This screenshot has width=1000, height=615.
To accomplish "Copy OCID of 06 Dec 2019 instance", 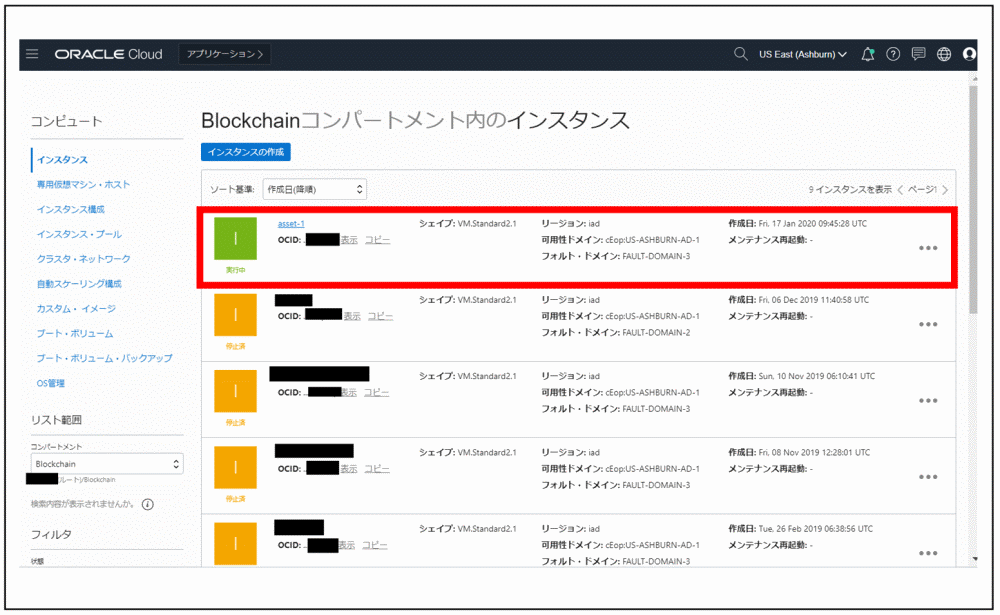I will [381, 316].
